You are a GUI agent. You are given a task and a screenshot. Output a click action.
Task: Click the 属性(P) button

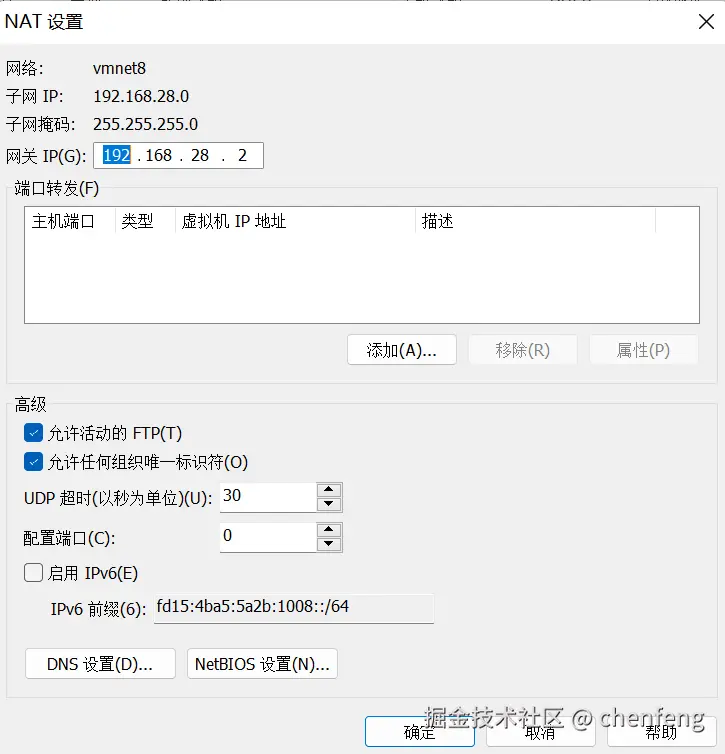coord(643,350)
